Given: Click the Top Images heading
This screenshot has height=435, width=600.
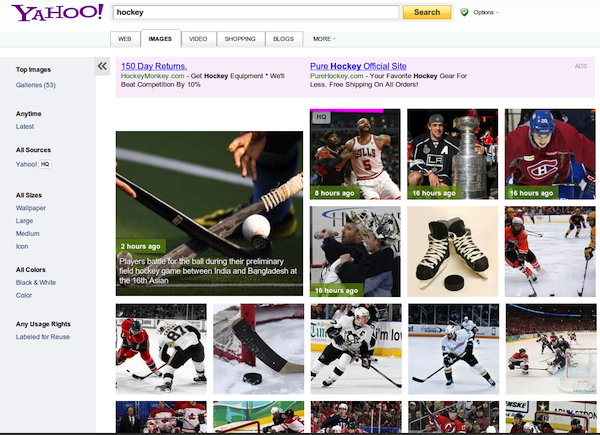Looking at the screenshot, I should pos(33,70).
